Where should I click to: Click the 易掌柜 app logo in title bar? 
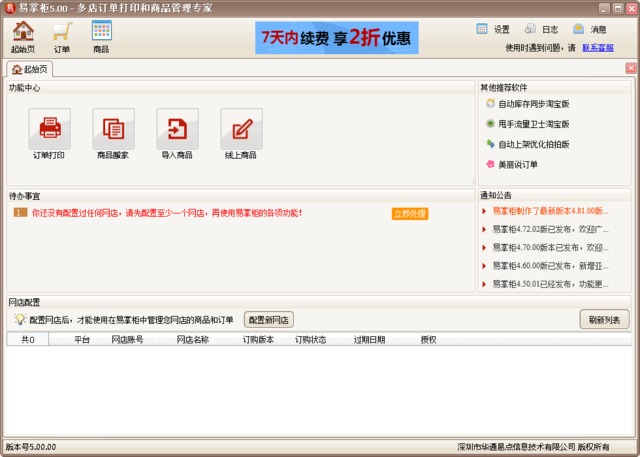tap(10, 8)
